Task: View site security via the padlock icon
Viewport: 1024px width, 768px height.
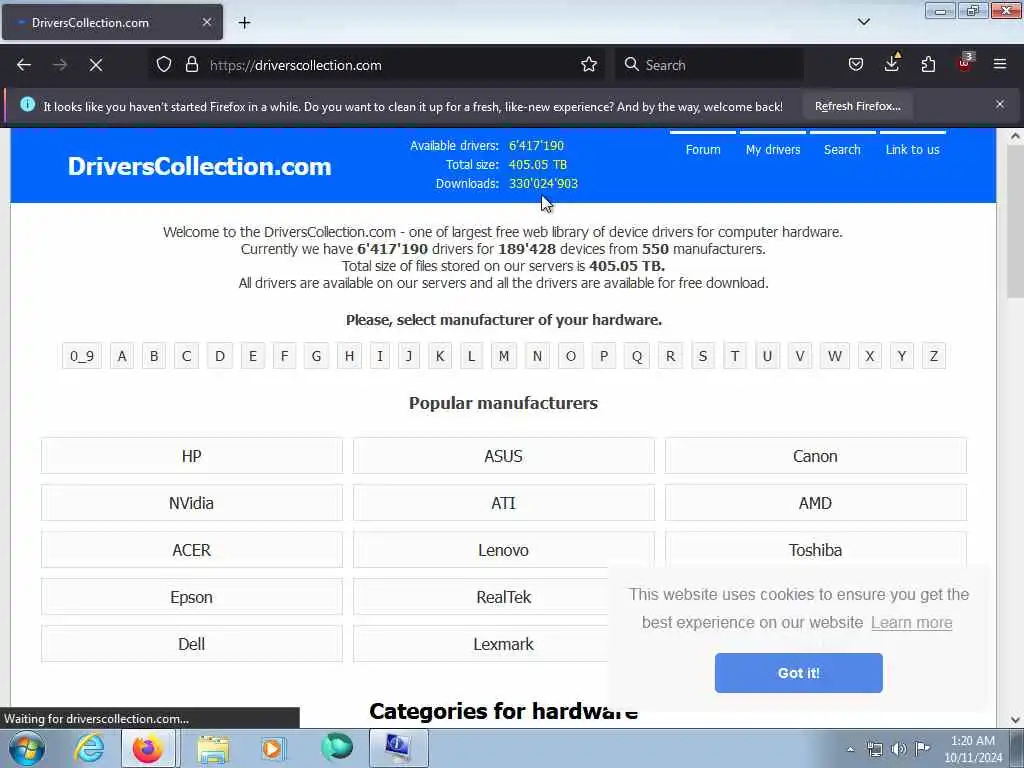Action: pos(191,65)
